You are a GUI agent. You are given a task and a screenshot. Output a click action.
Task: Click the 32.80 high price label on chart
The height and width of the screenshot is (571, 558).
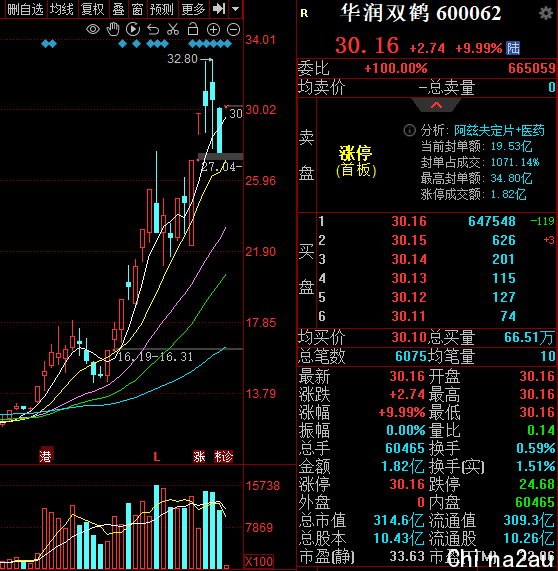click(x=182, y=59)
